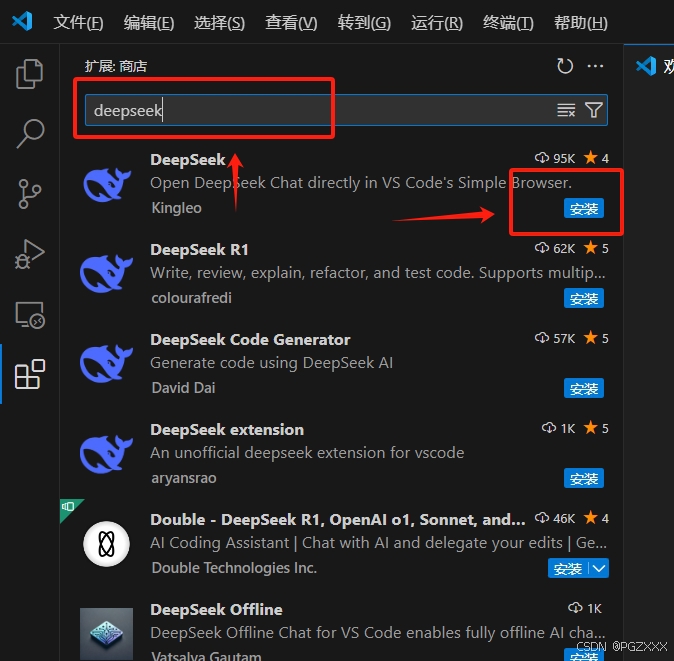Click the '95K' download count
Image resolution: width=674 pixels, height=661 pixels.
[555, 158]
